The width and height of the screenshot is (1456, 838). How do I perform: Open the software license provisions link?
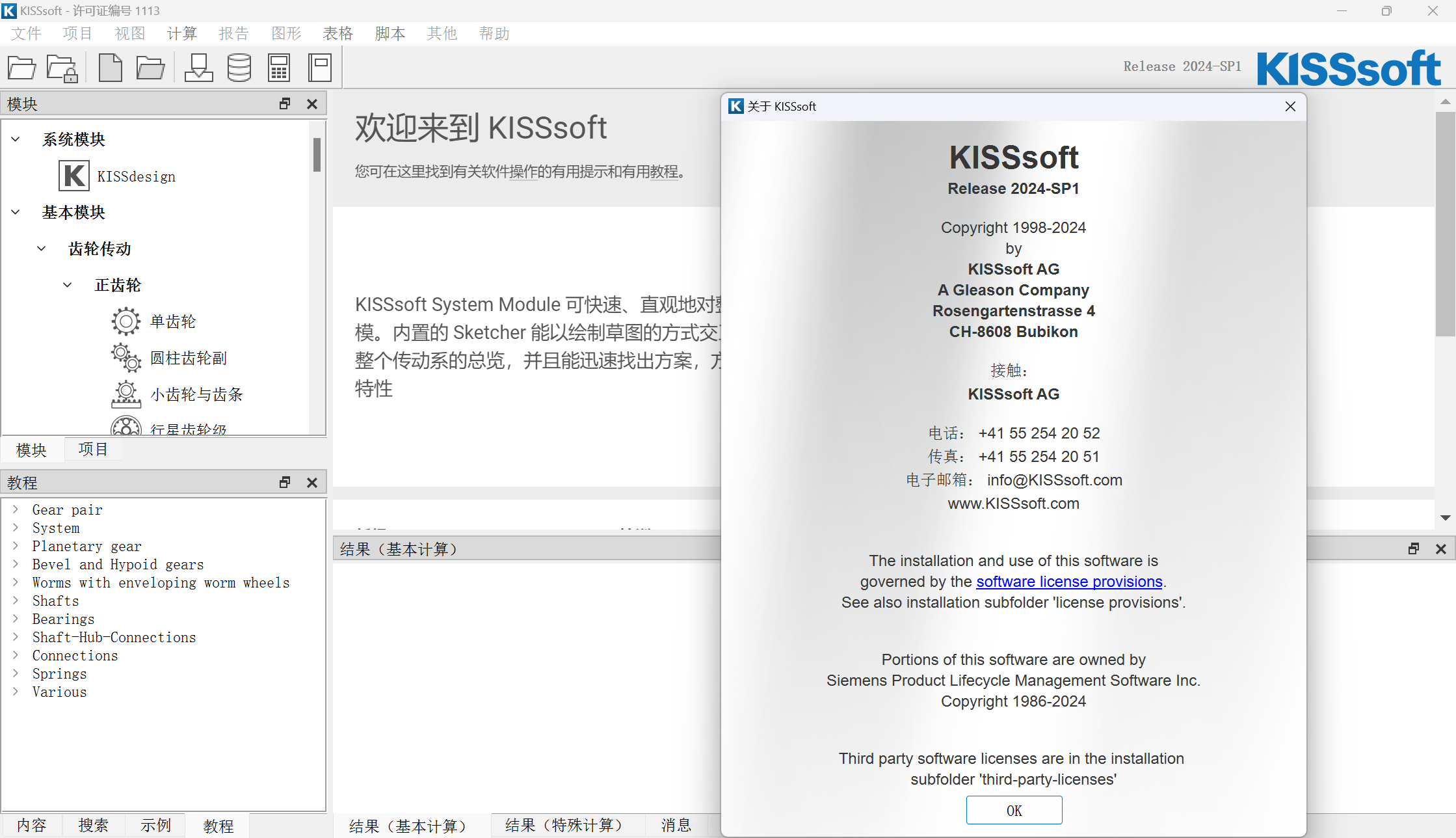point(1069,581)
